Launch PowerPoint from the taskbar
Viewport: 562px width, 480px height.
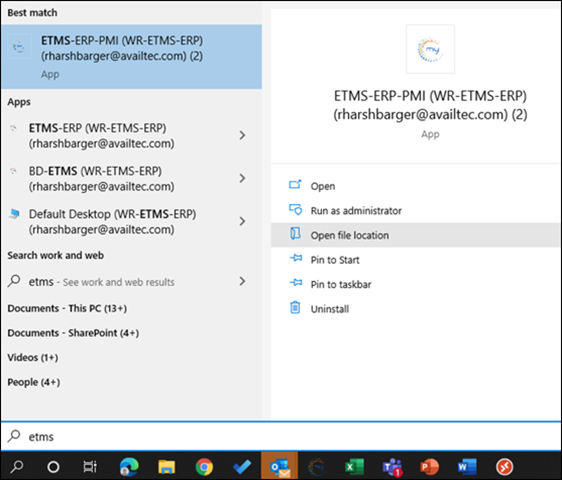(429, 467)
